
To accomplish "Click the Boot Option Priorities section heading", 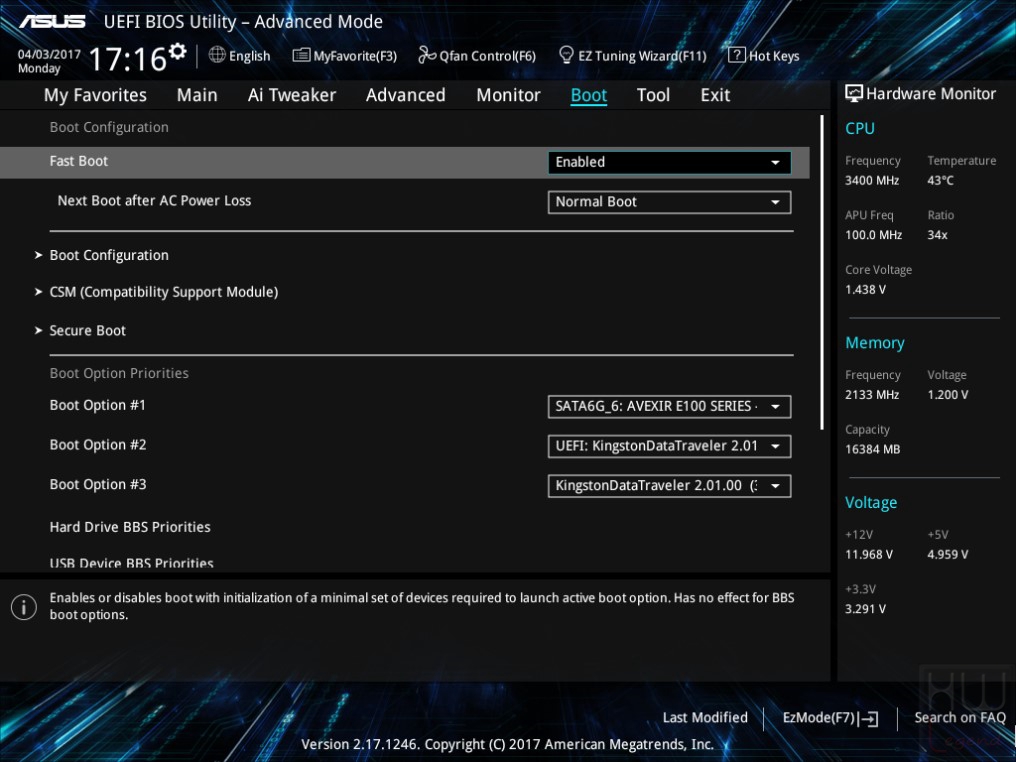I will point(119,373).
